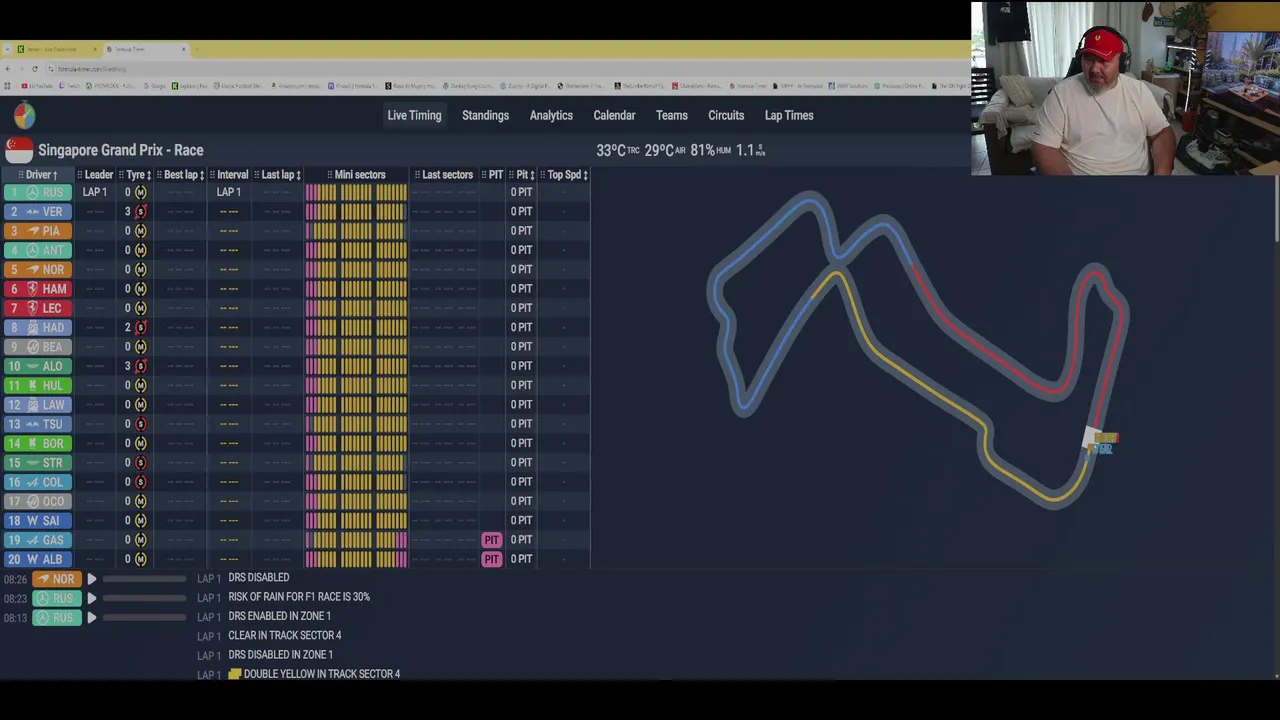The height and width of the screenshot is (720, 1280).
Task: Click the double yellow flag message icon
Action: [x=234, y=674]
